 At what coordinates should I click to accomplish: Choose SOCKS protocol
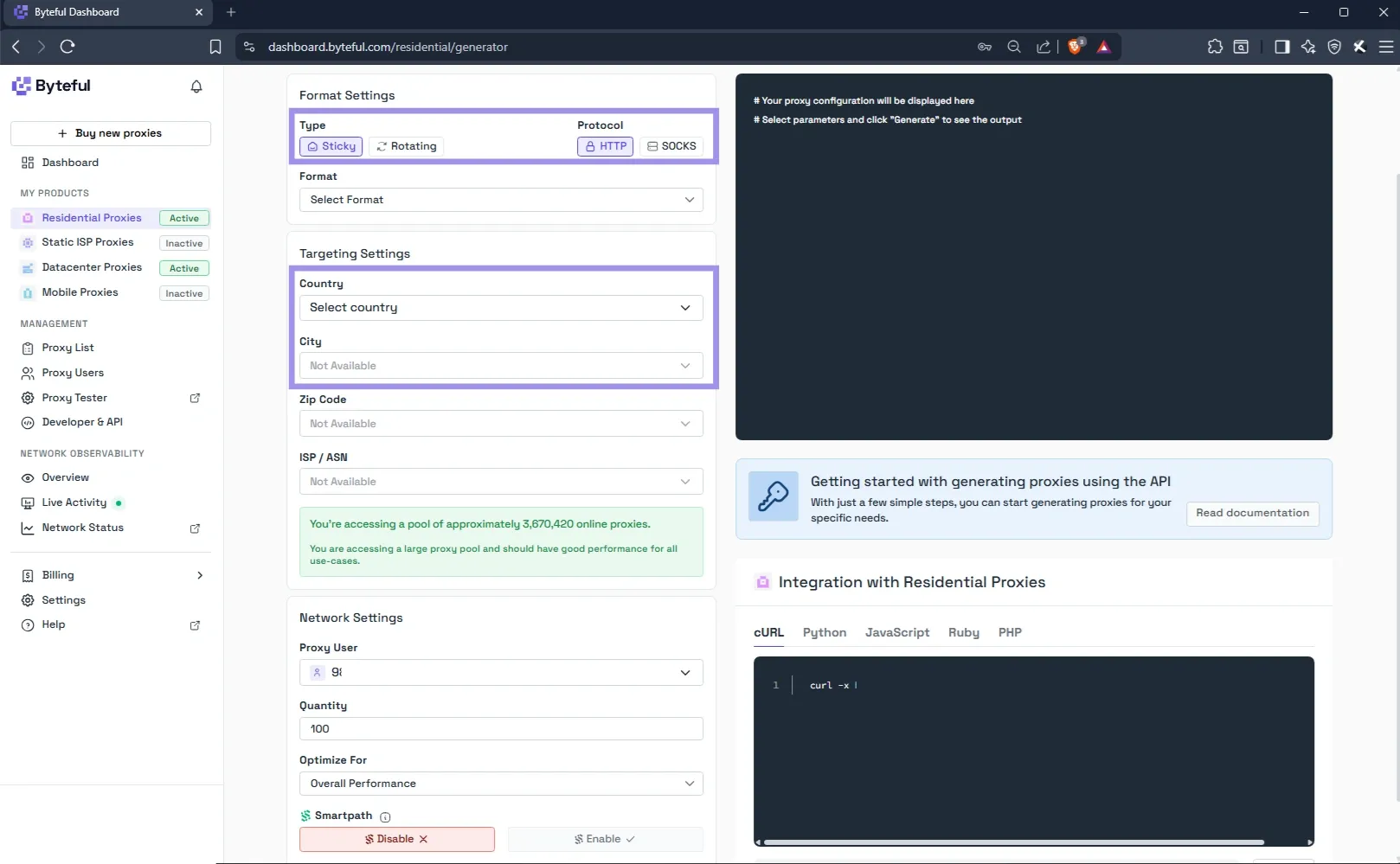(671, 146)
